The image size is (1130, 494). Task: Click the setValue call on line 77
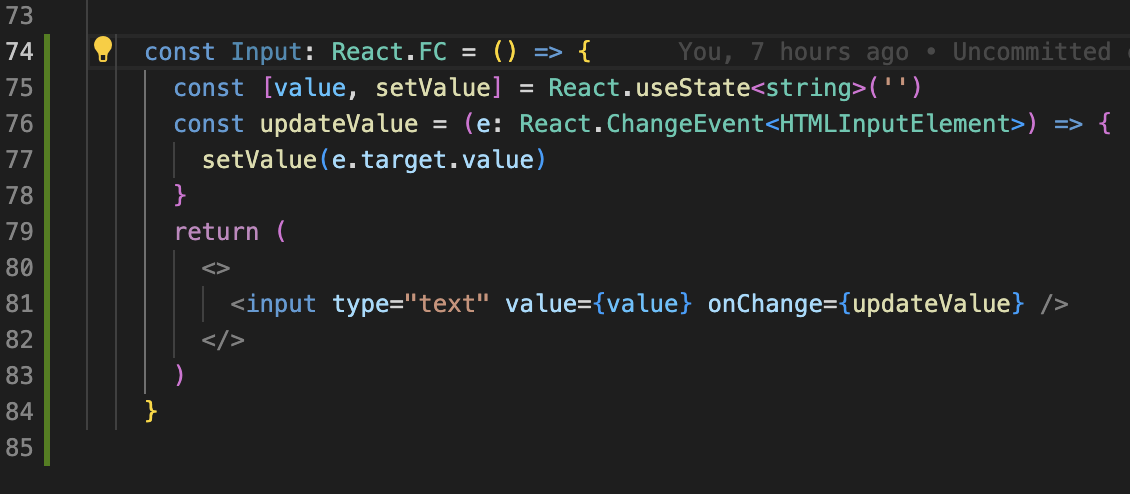tap(259, 160)
